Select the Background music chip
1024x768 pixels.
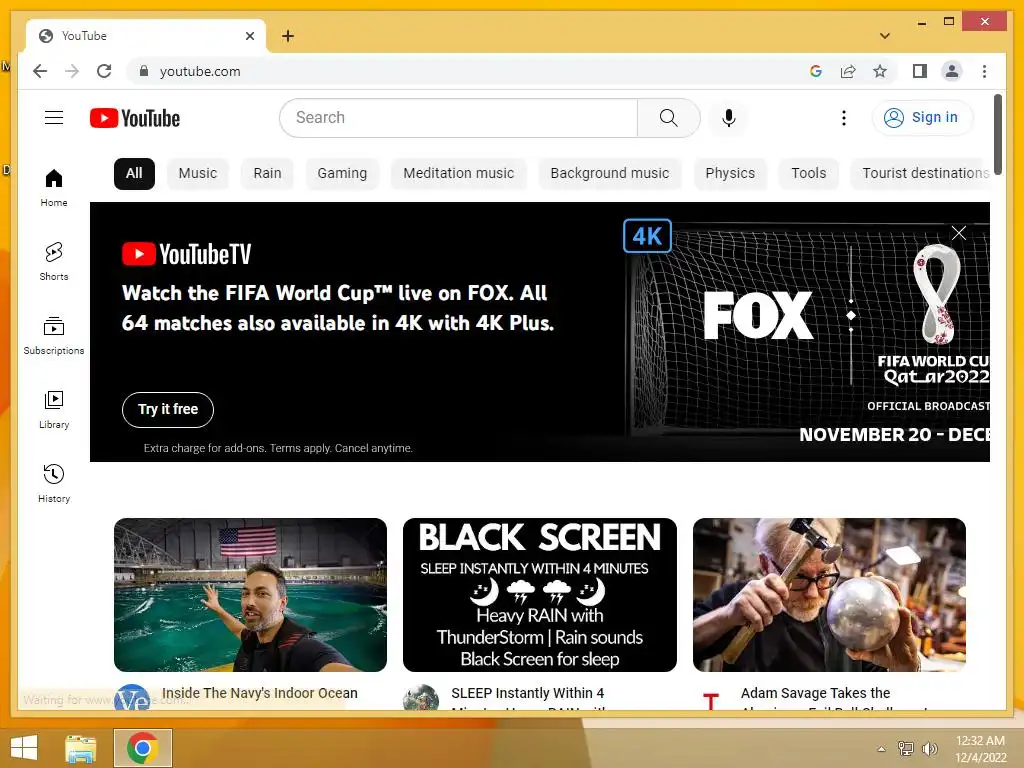tap(609, 173)
